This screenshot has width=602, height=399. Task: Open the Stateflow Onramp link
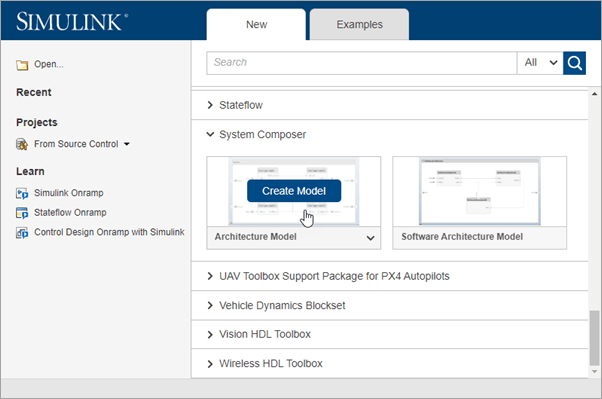pos(70,212)
